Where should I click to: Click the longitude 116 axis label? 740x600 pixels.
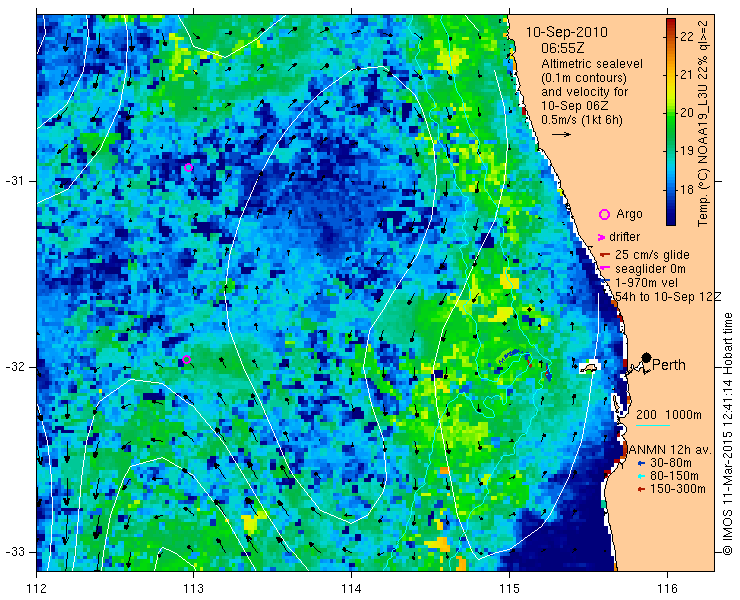click(x=667, y=589)
